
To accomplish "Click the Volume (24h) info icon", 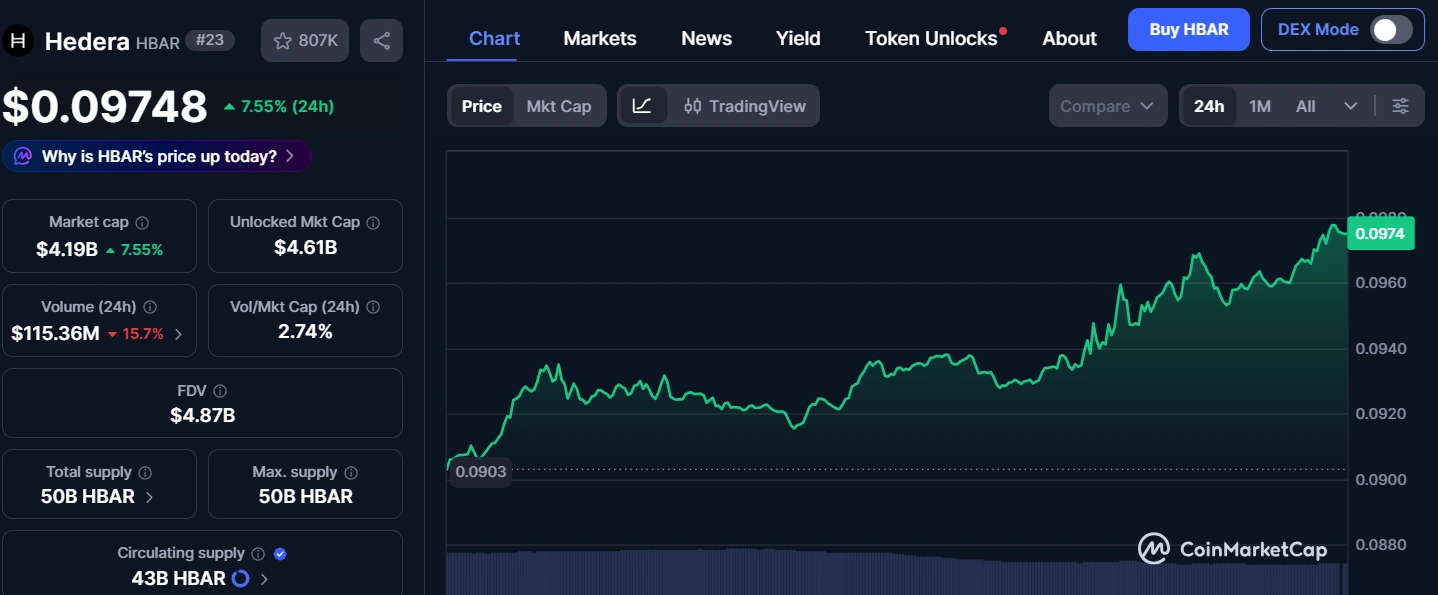I will [x=150, y=308].
